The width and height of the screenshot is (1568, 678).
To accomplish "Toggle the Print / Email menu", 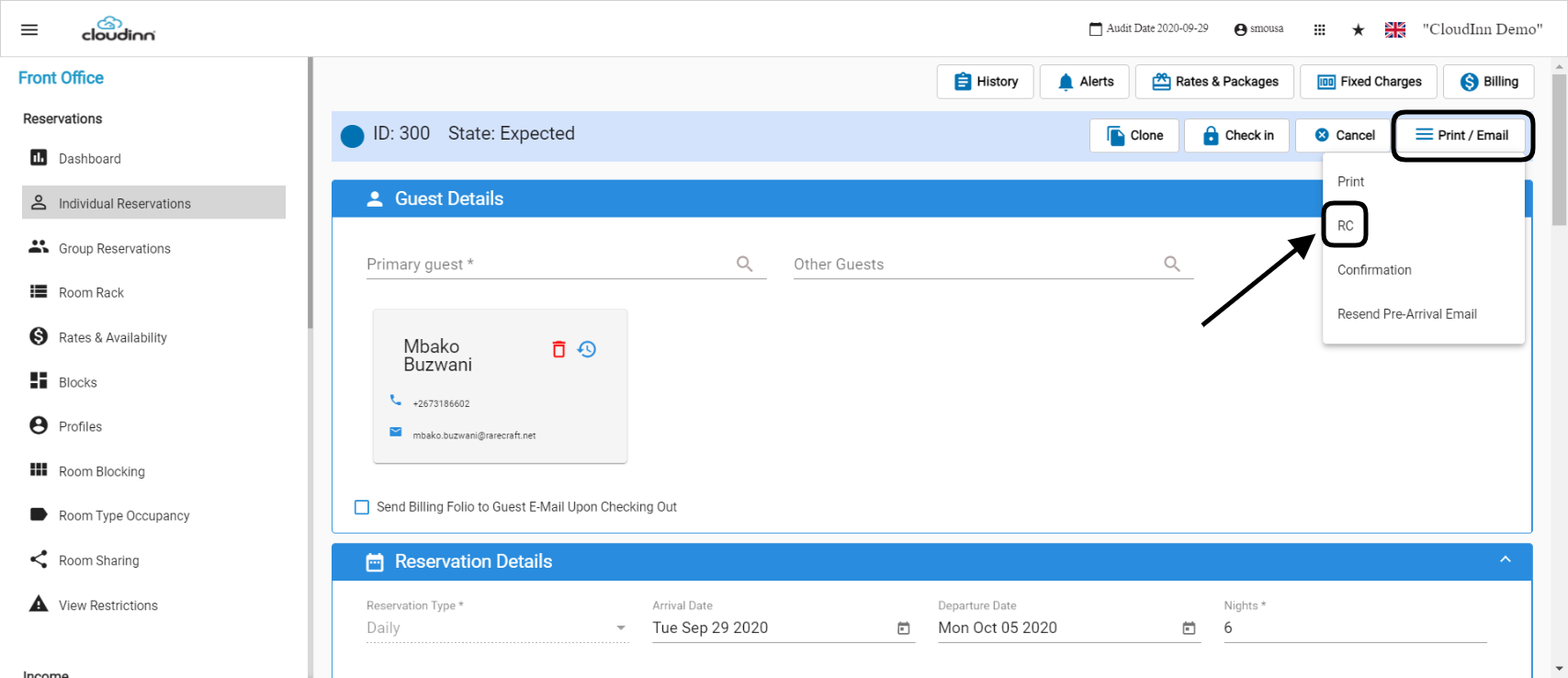I will click(1461, 135).
